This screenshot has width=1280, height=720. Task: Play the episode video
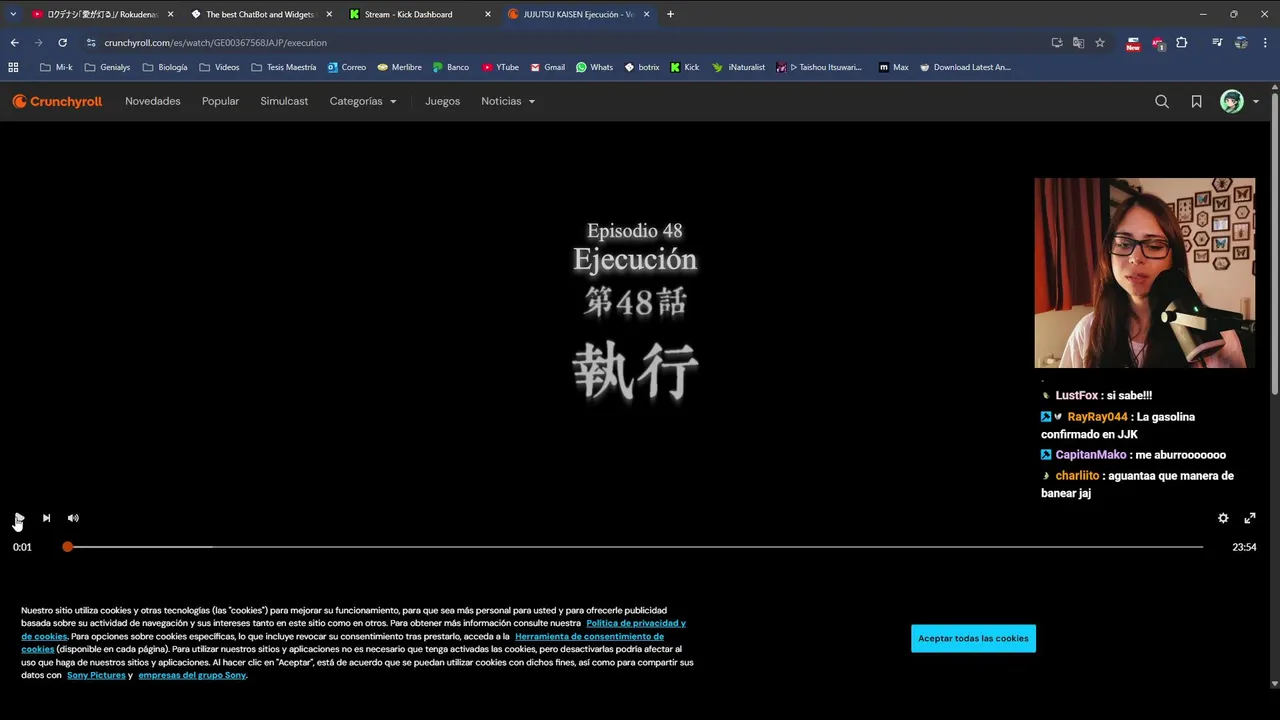19,518
